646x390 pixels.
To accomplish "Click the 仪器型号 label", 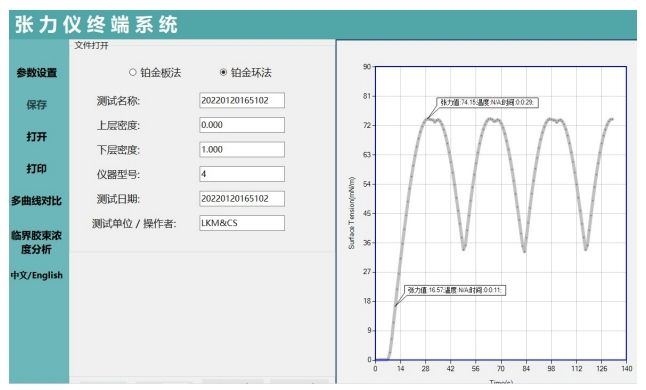I will tap(118, 175).
